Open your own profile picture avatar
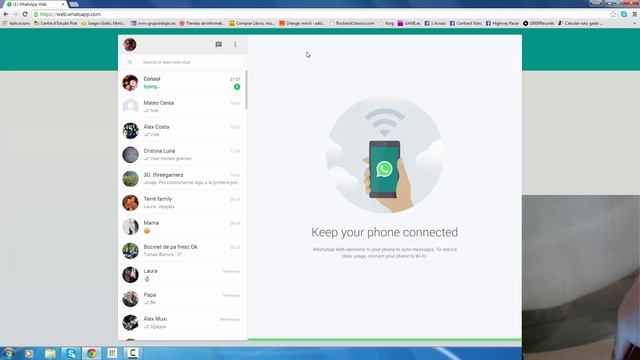Viewport: 640px width, 360px height. pos(130,44)
